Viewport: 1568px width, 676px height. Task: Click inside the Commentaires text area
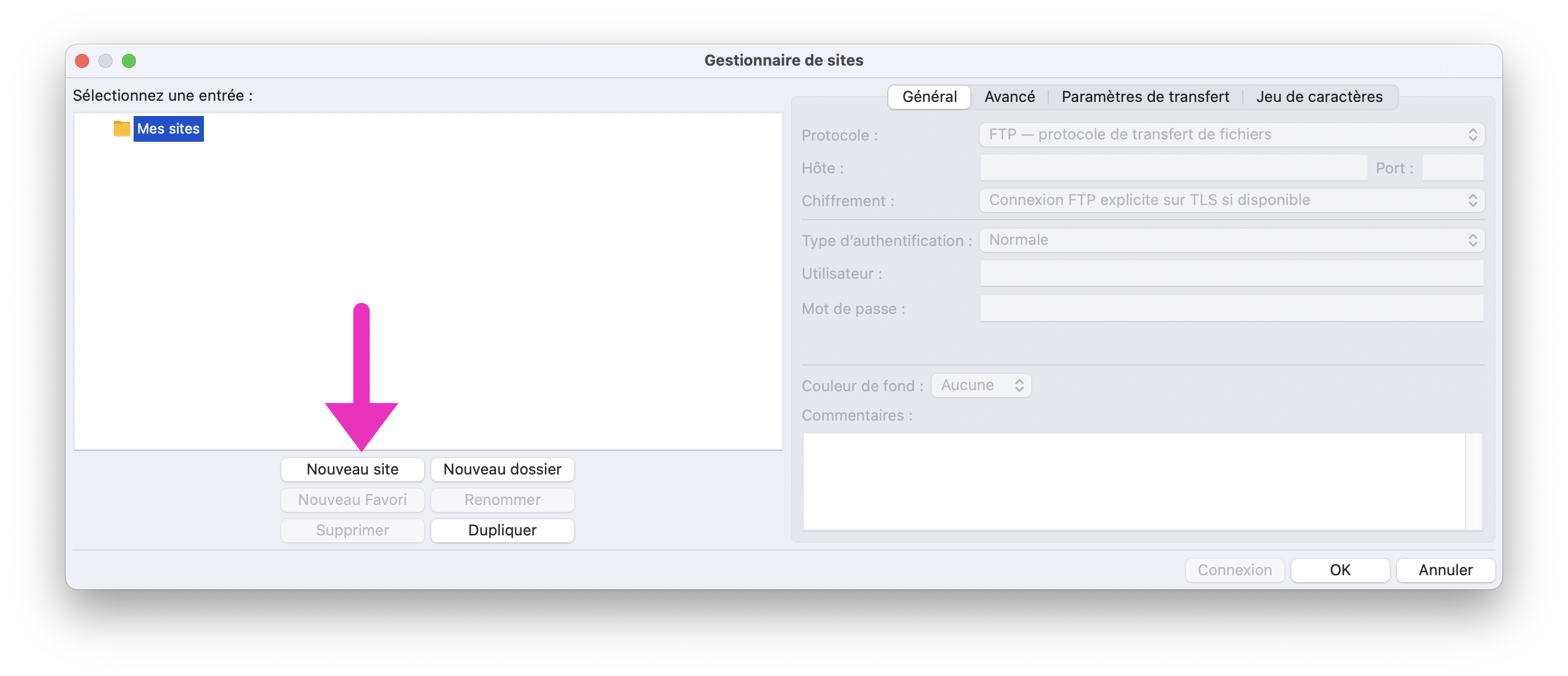point(1134,482)
